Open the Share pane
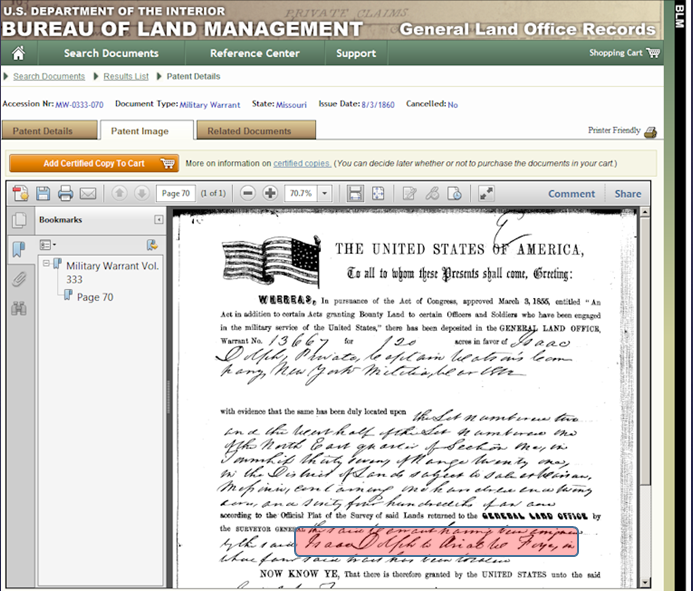 (628, 194)
